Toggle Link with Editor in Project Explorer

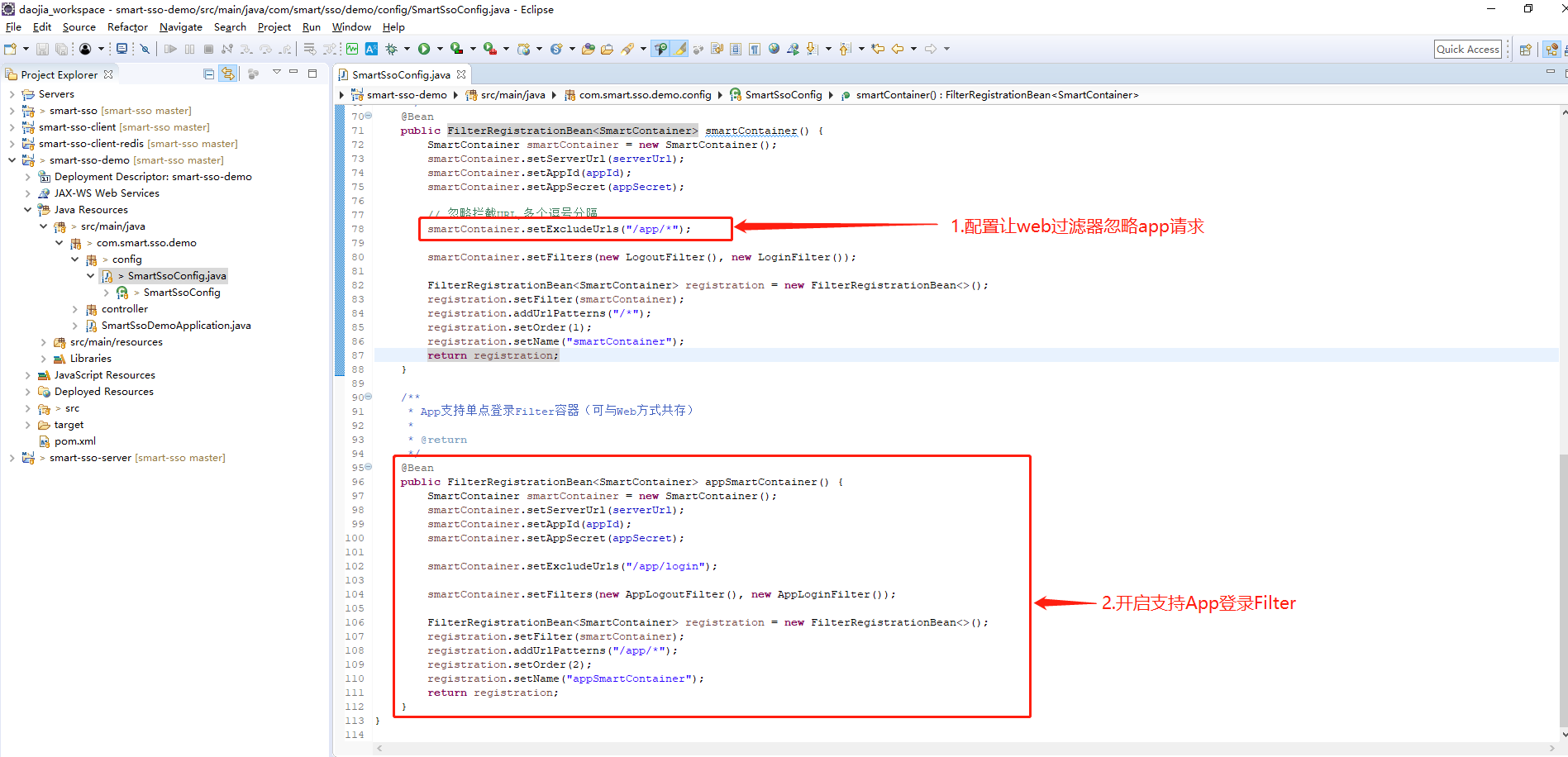click(x=228, y=74)
